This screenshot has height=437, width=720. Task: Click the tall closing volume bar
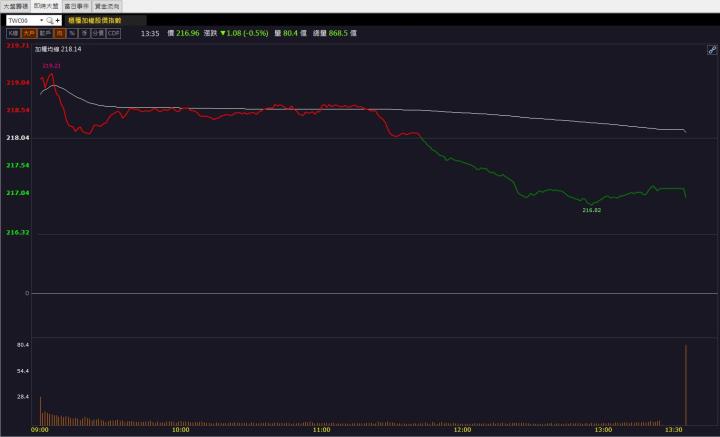pyautogui.click(x=686, y=385)
